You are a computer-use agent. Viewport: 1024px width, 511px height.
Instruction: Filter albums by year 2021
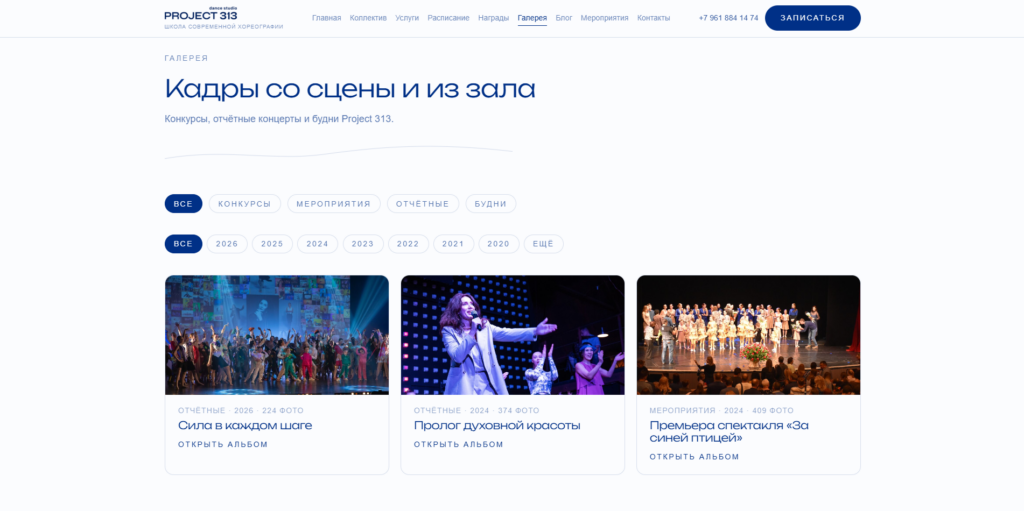coord(453,244)
